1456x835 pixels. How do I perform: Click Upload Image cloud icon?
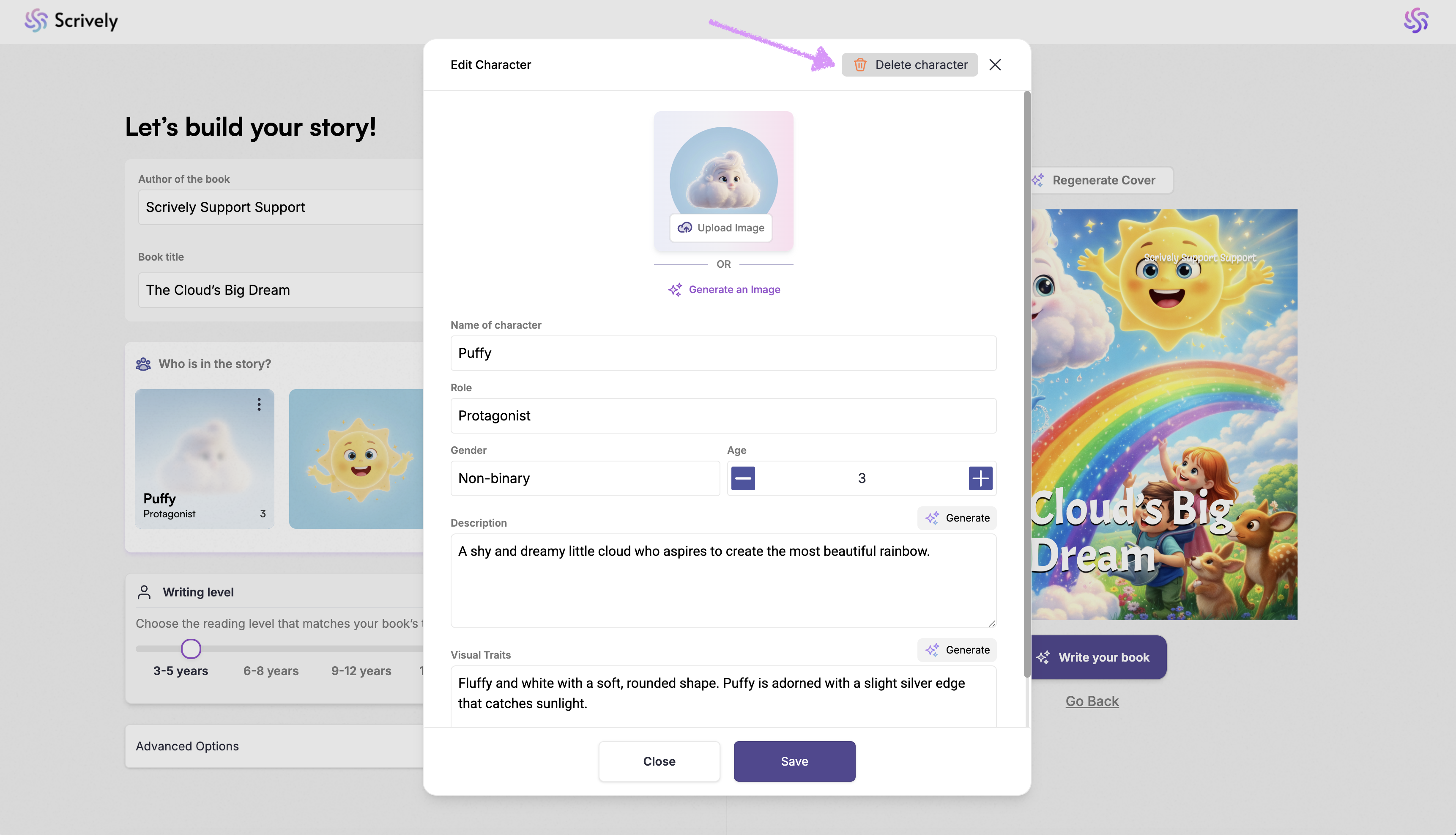pos(685,228)
